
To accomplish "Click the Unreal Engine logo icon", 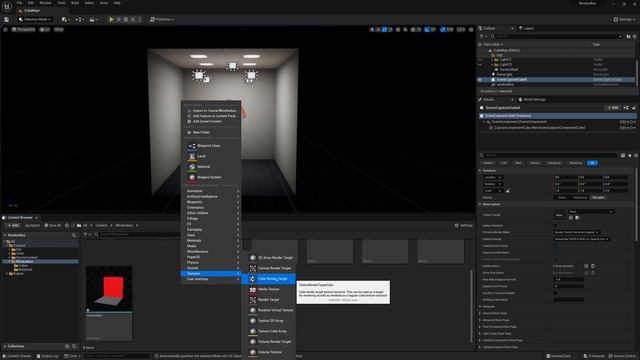I will (7, 7).
